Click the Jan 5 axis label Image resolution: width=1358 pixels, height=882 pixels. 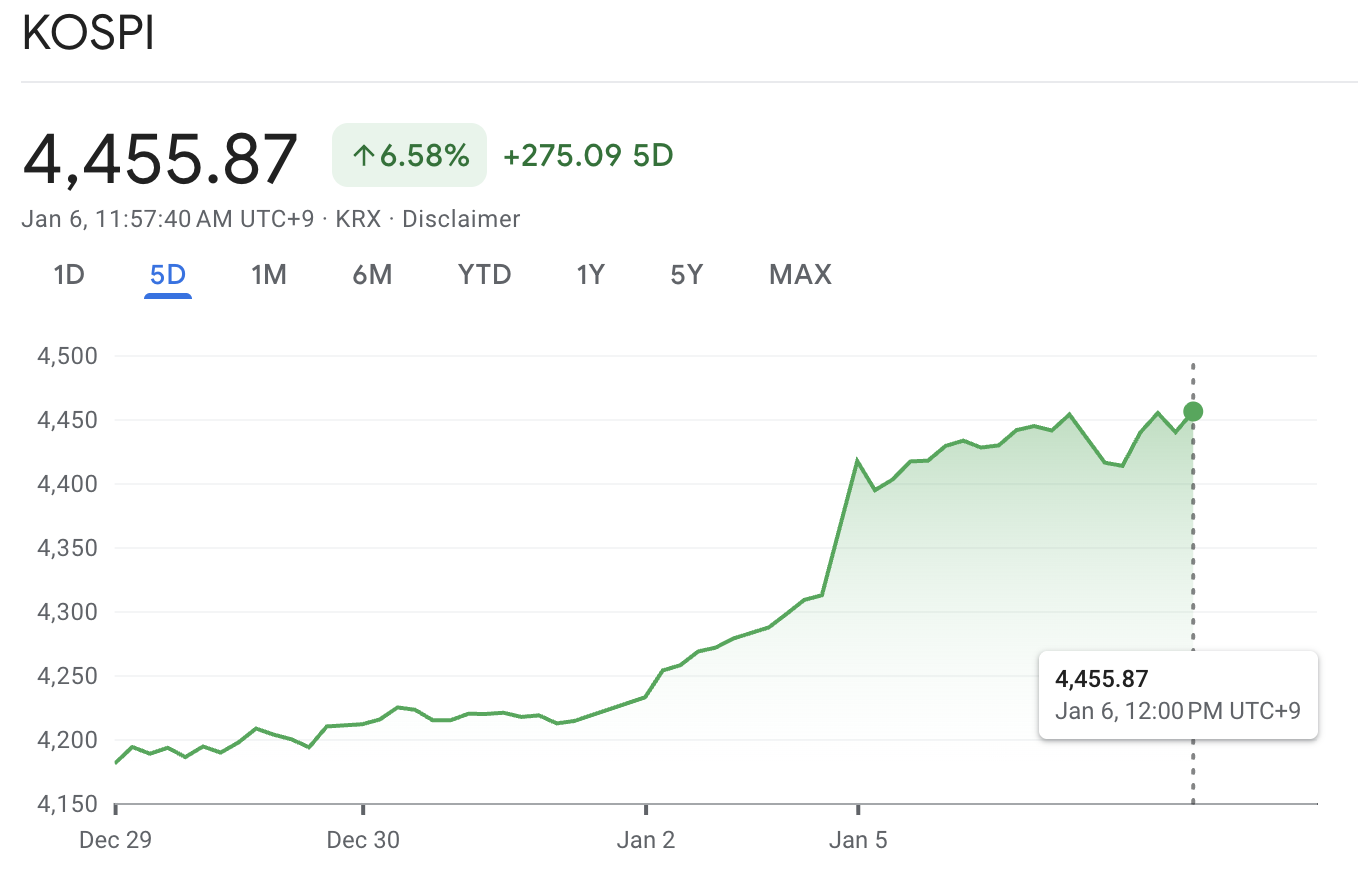(858, 840)
